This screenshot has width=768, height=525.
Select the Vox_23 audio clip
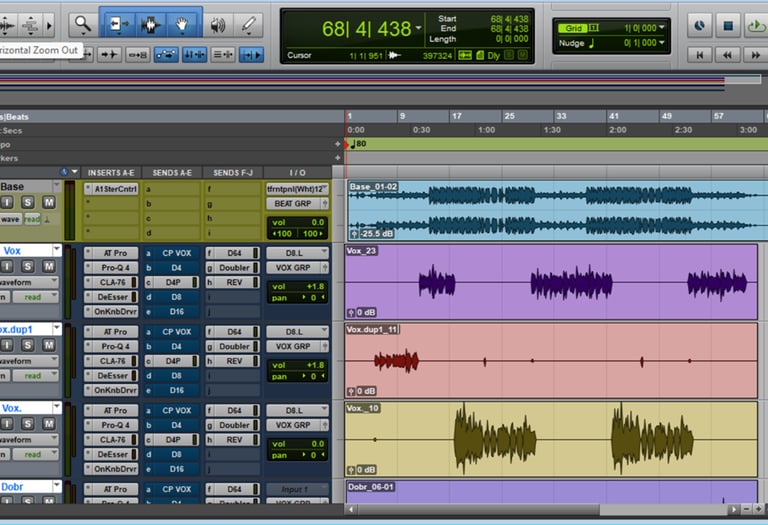click(551, 282)
